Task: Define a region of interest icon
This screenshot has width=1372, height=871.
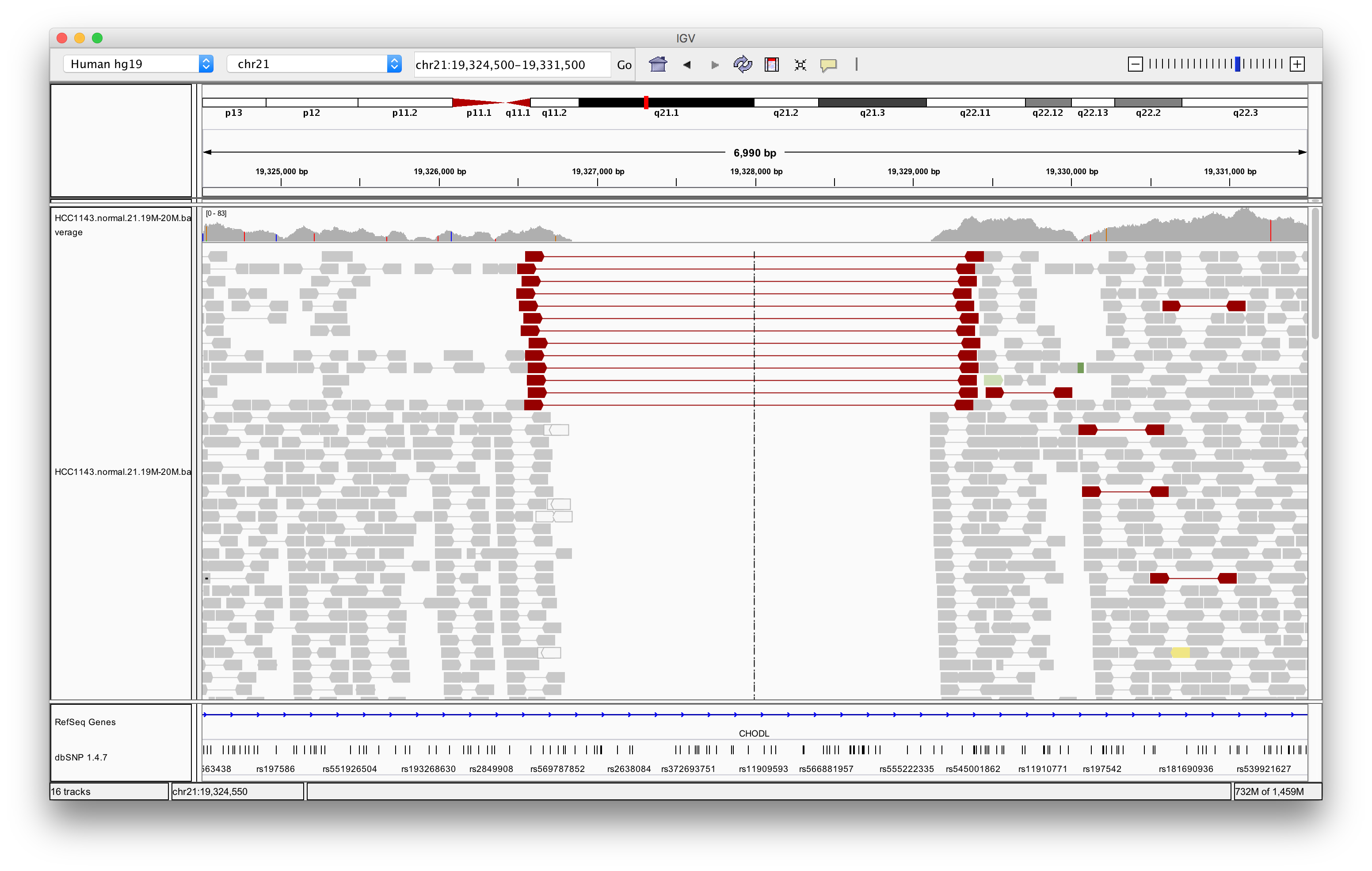Action: [x=771, y=65]
